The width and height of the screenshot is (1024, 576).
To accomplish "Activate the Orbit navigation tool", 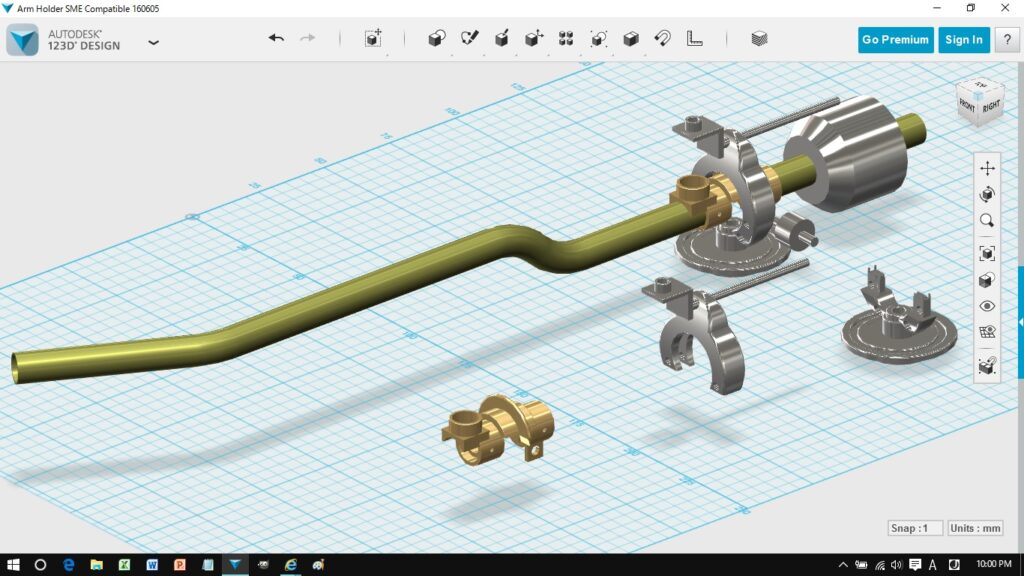I will [x=987, y=194].
